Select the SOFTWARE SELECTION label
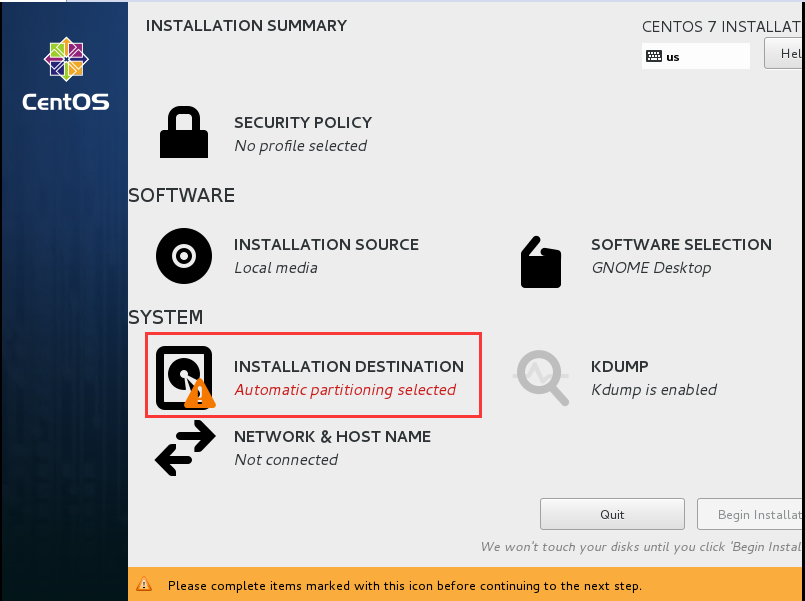This screenshot has height=601, width=805. tap(681, 244)
